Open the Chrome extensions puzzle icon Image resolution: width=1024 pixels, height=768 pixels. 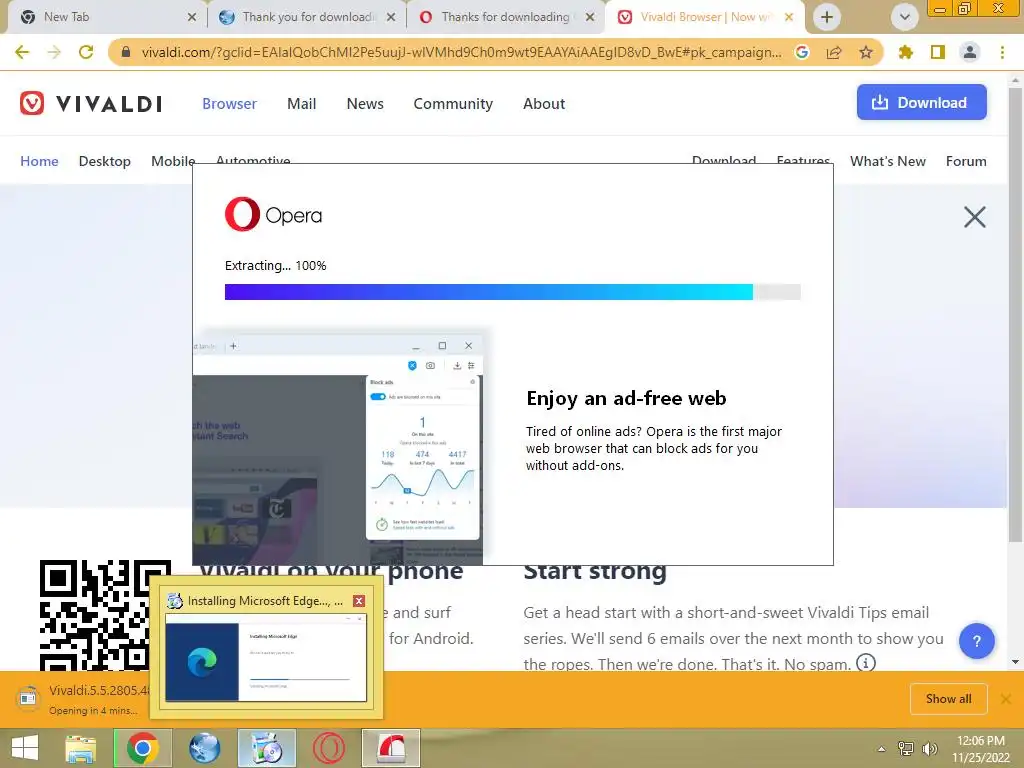pos(906,52)
